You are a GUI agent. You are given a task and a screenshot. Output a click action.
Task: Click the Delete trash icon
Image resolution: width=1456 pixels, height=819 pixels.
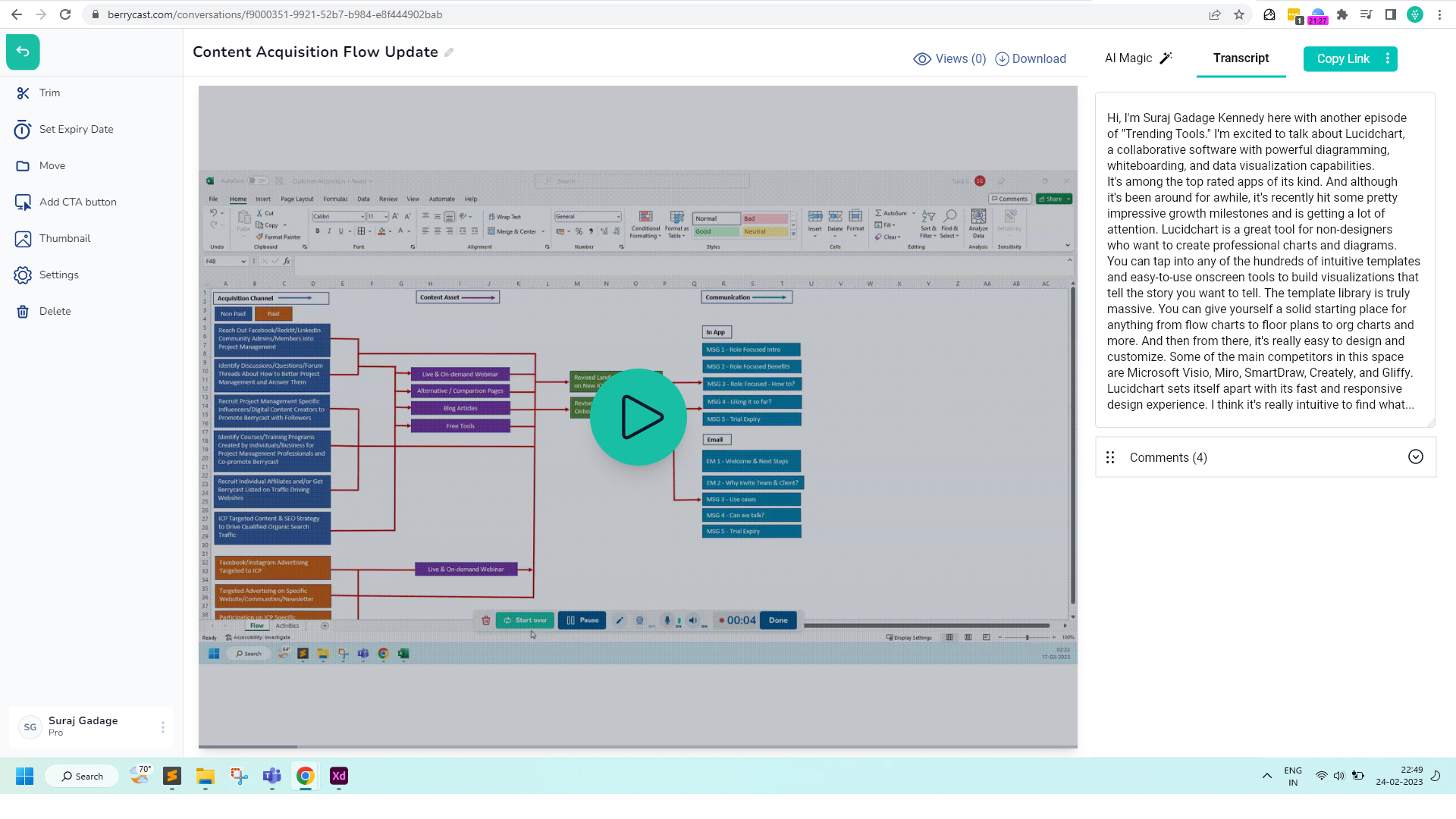tap(24, 312)
